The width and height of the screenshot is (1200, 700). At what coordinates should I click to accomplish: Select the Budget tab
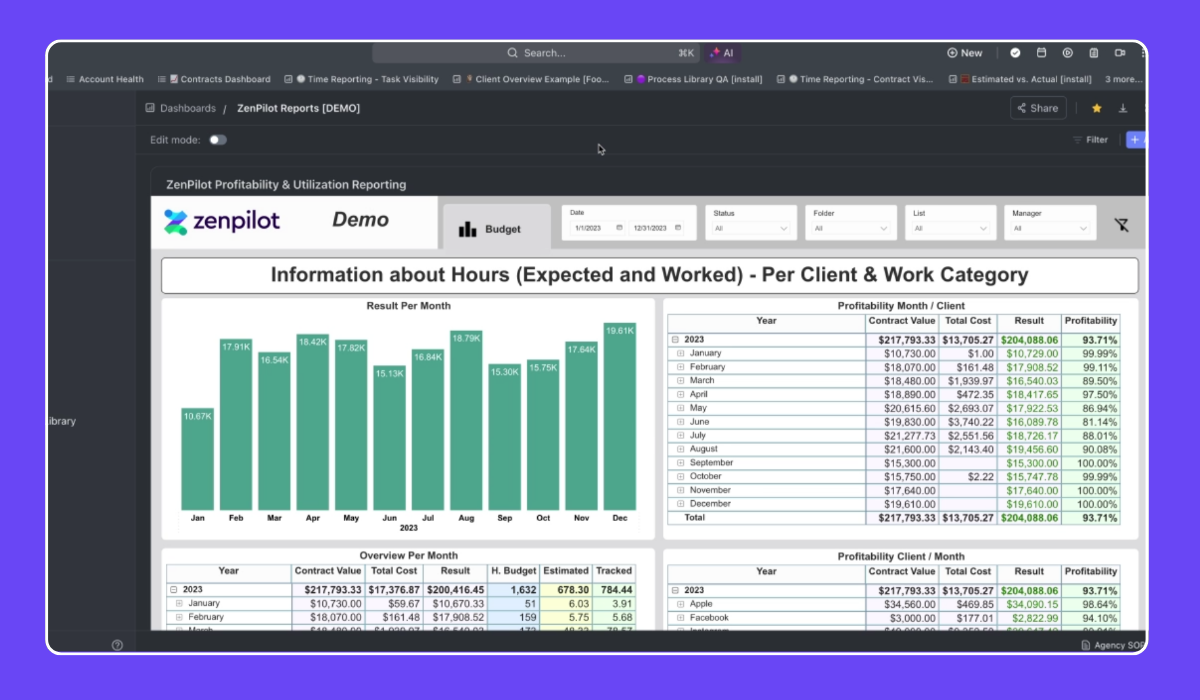tap(496, 228)
